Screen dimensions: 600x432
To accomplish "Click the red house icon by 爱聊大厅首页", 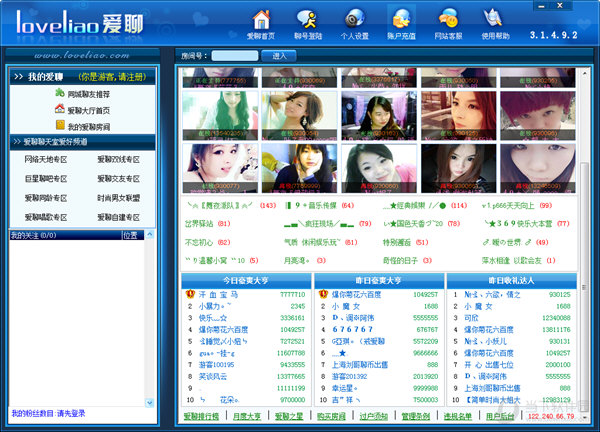I will pyautogui.click(x=60, y=109).
